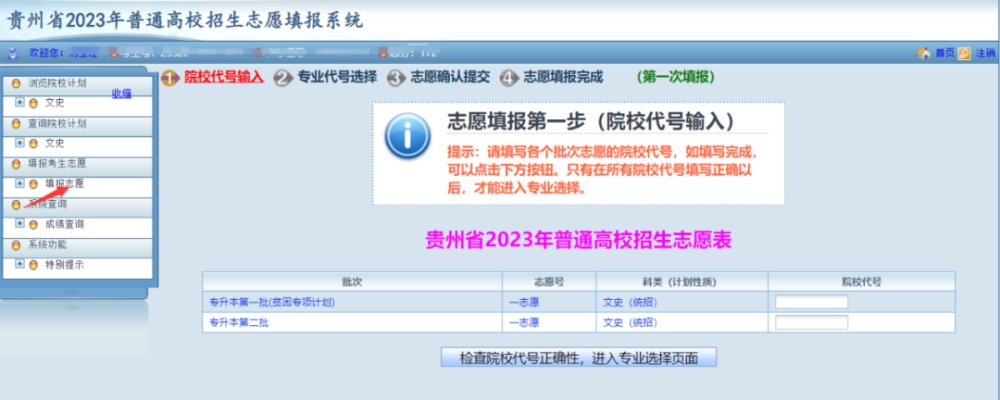
Task: Click the step 3 circle for 志愿确认提交
Action: [396, 78]
